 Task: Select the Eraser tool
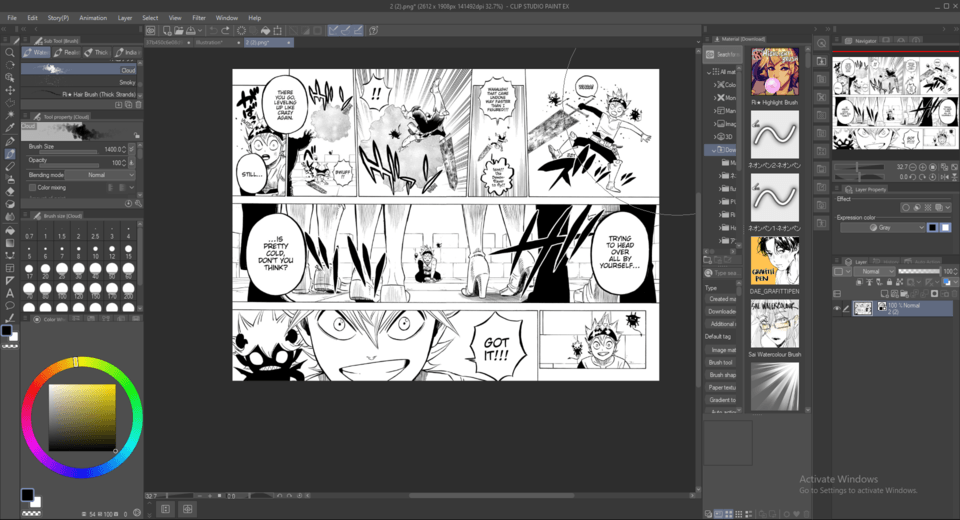pyautogui.click(x=10, y=191)
